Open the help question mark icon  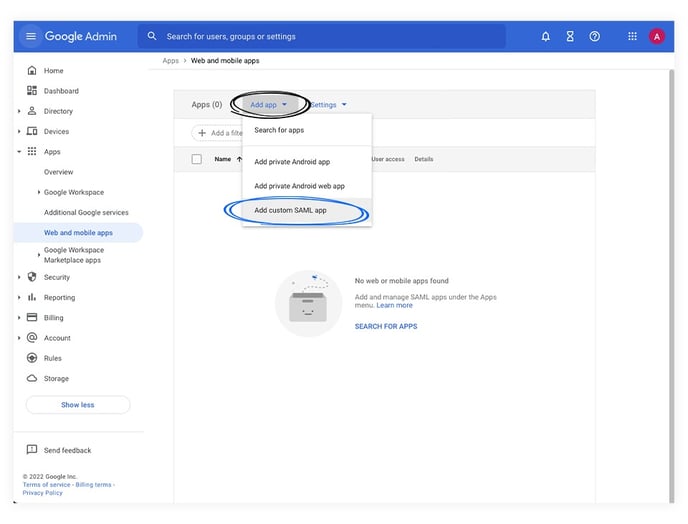click(595, 36)
